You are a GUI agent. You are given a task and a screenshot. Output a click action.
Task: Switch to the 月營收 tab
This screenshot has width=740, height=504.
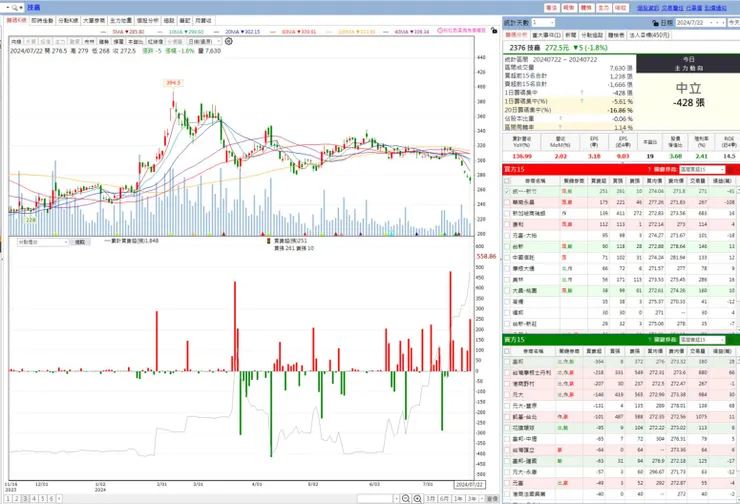[203, 21]
